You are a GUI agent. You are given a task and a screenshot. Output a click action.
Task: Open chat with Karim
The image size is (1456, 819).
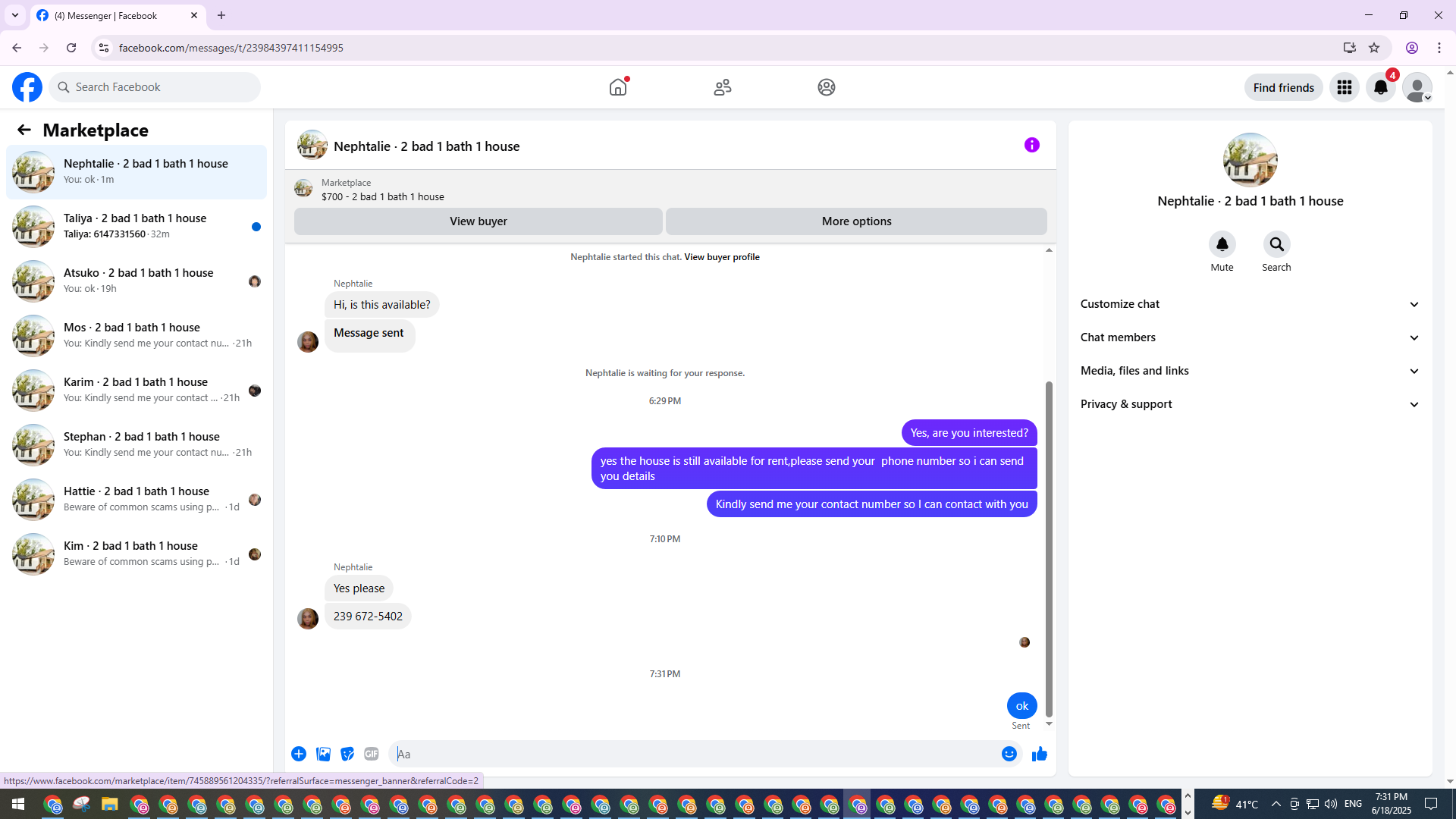click(136, 390)
